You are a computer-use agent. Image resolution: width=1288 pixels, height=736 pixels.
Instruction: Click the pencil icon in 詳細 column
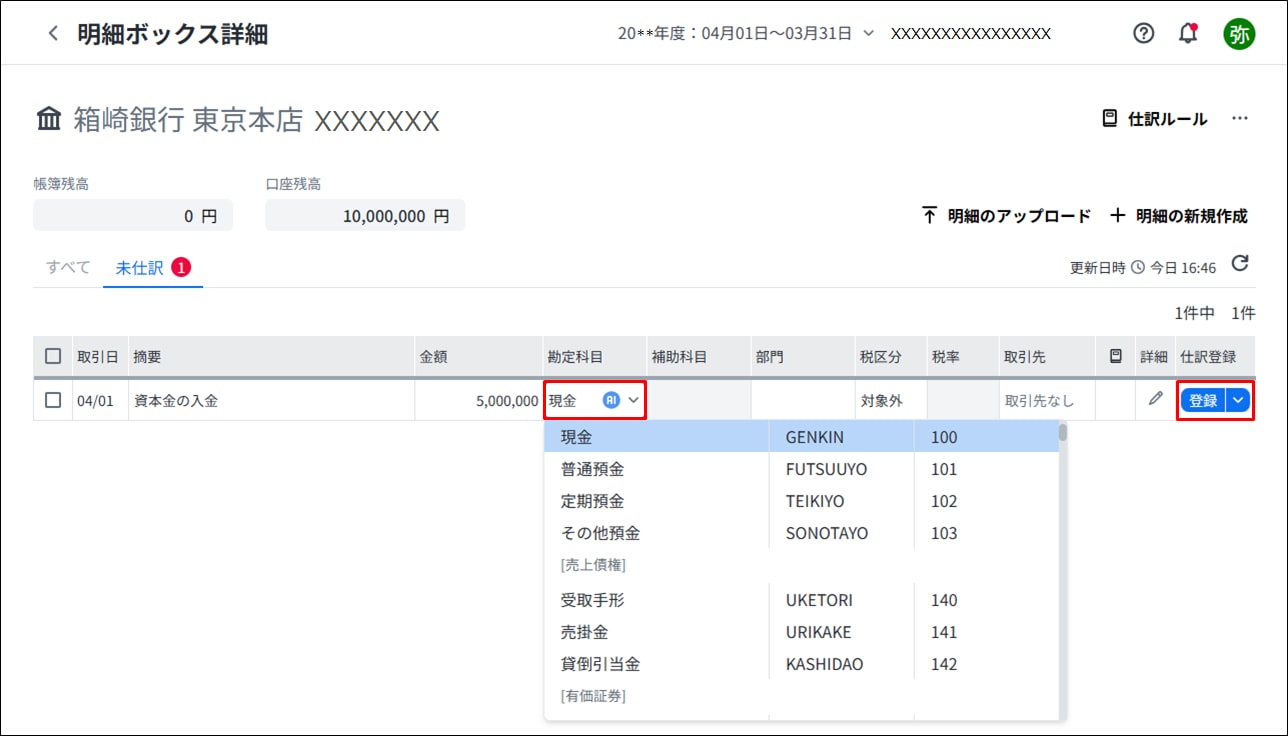tap(1155, 399)
